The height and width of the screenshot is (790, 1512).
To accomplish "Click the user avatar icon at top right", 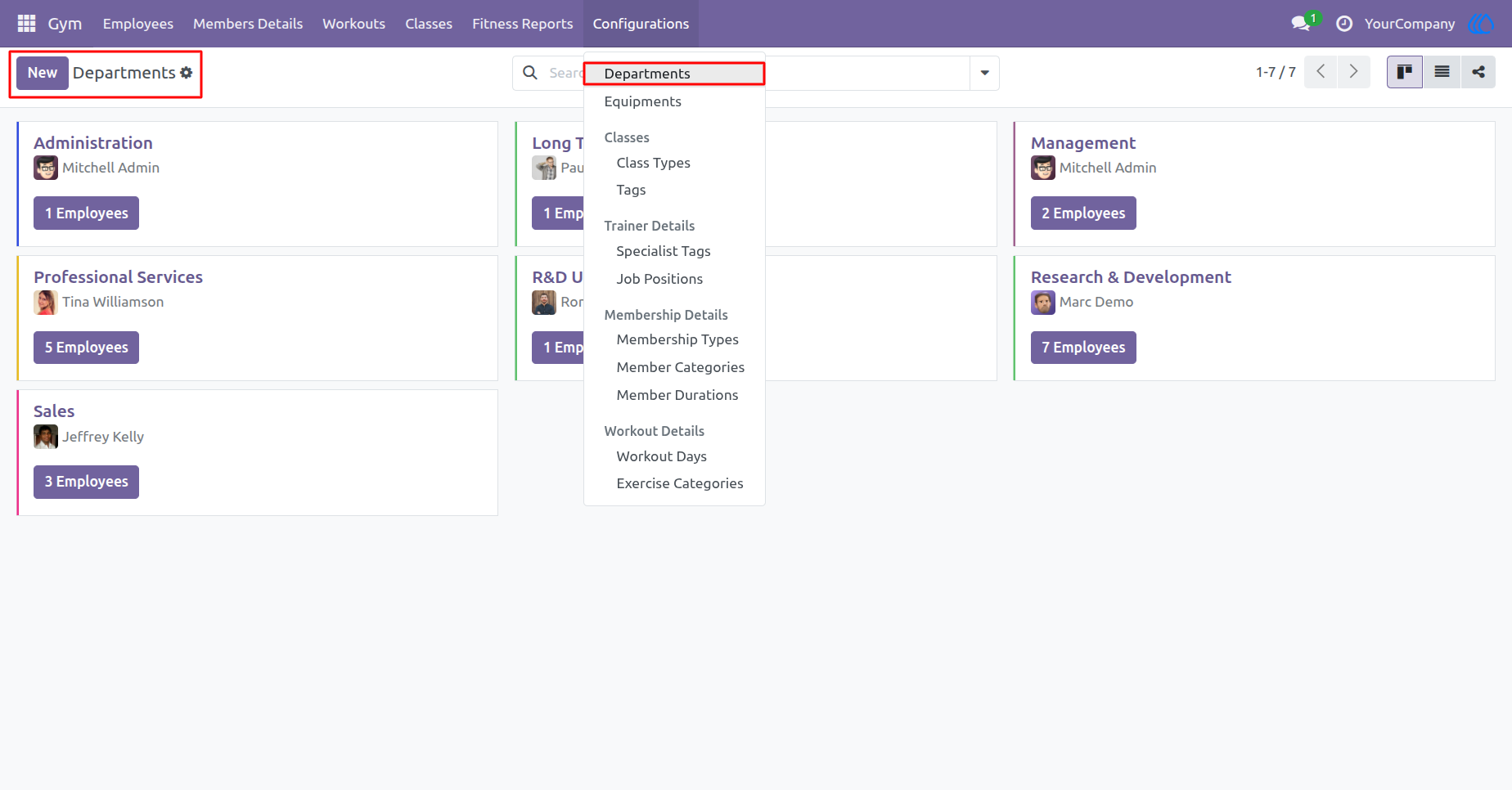I will pos(1481,24).
